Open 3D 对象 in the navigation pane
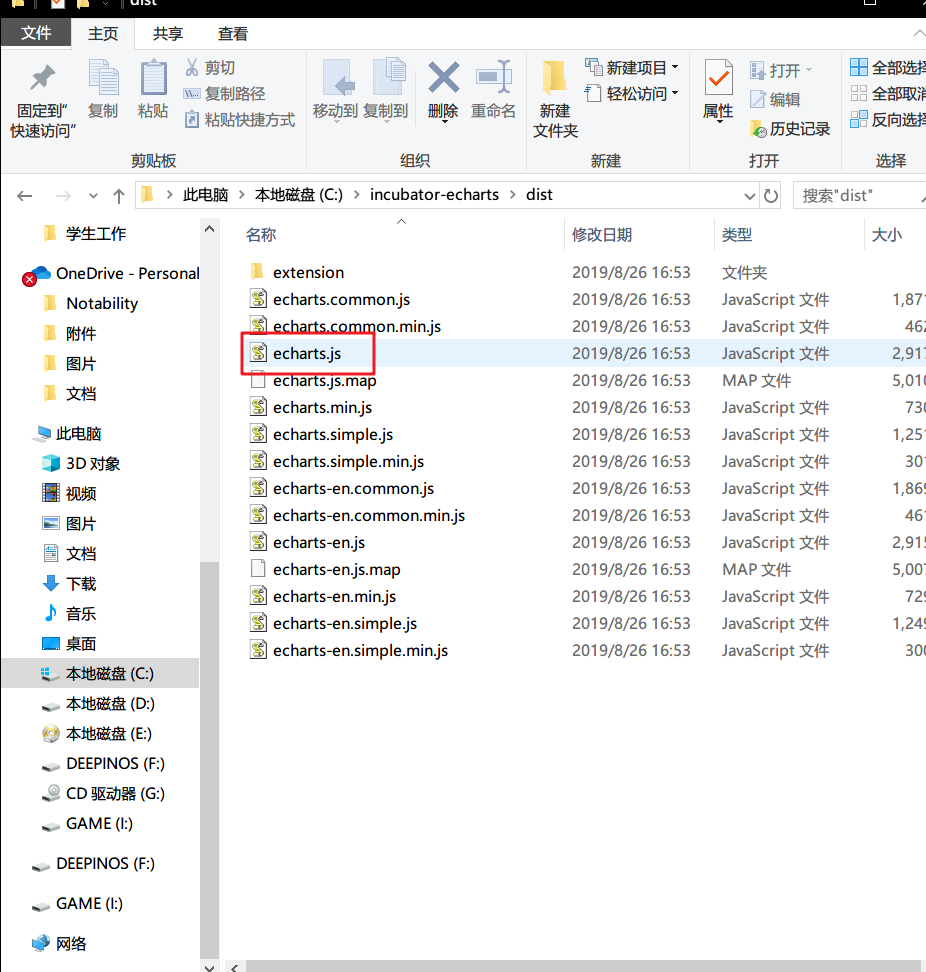 pos(92,464)
